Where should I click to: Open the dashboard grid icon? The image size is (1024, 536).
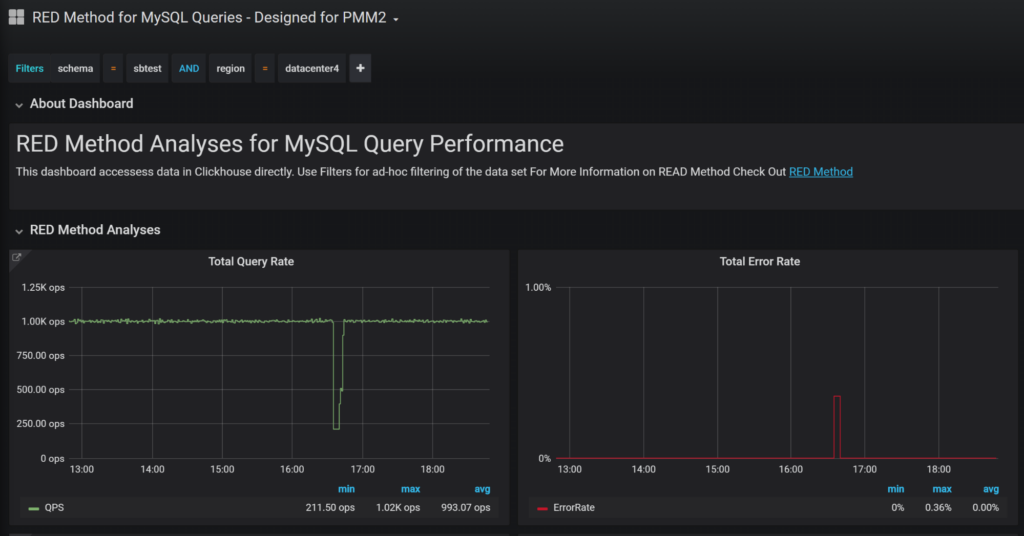click(16, 18)
